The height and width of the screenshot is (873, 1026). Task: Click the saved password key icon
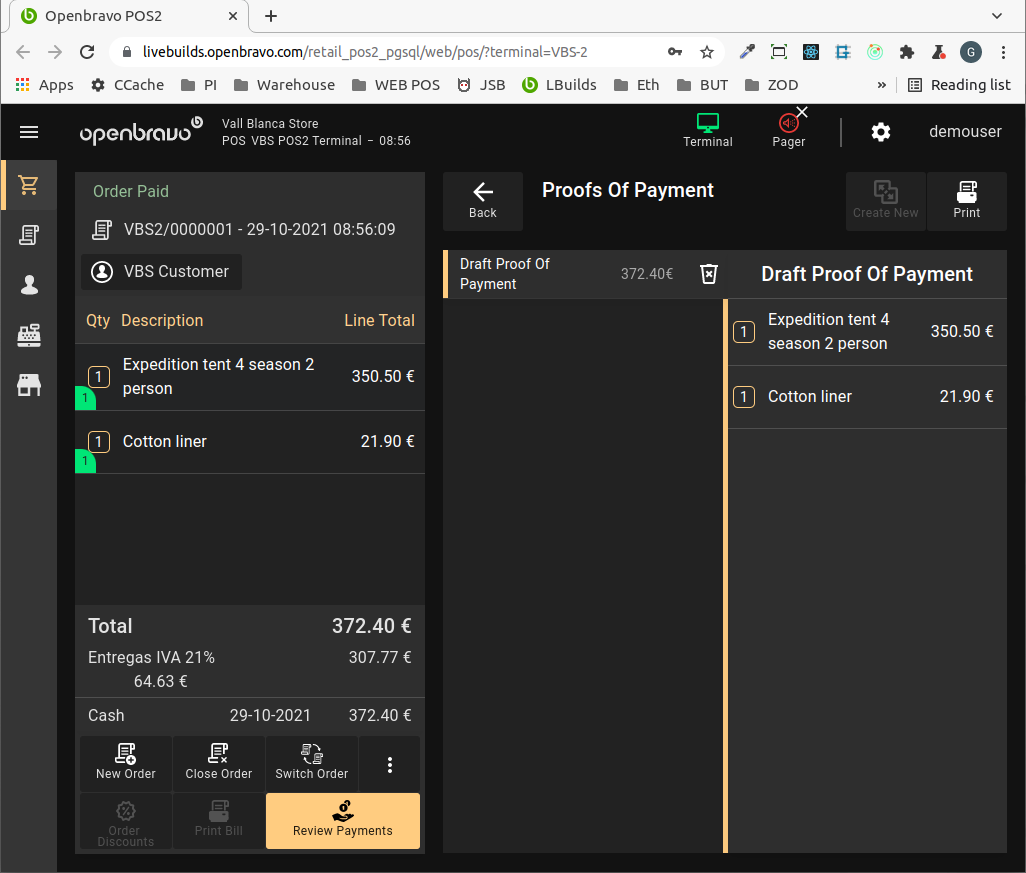[675, 52]
